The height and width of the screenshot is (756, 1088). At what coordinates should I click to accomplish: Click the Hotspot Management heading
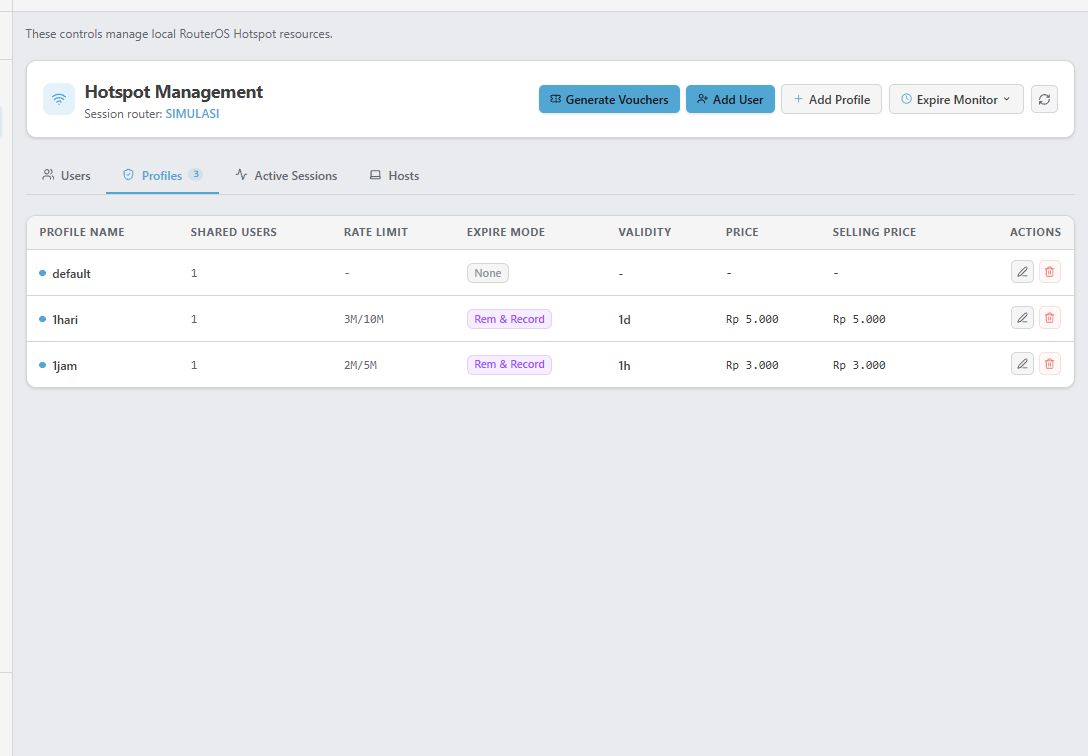point(173,92)
